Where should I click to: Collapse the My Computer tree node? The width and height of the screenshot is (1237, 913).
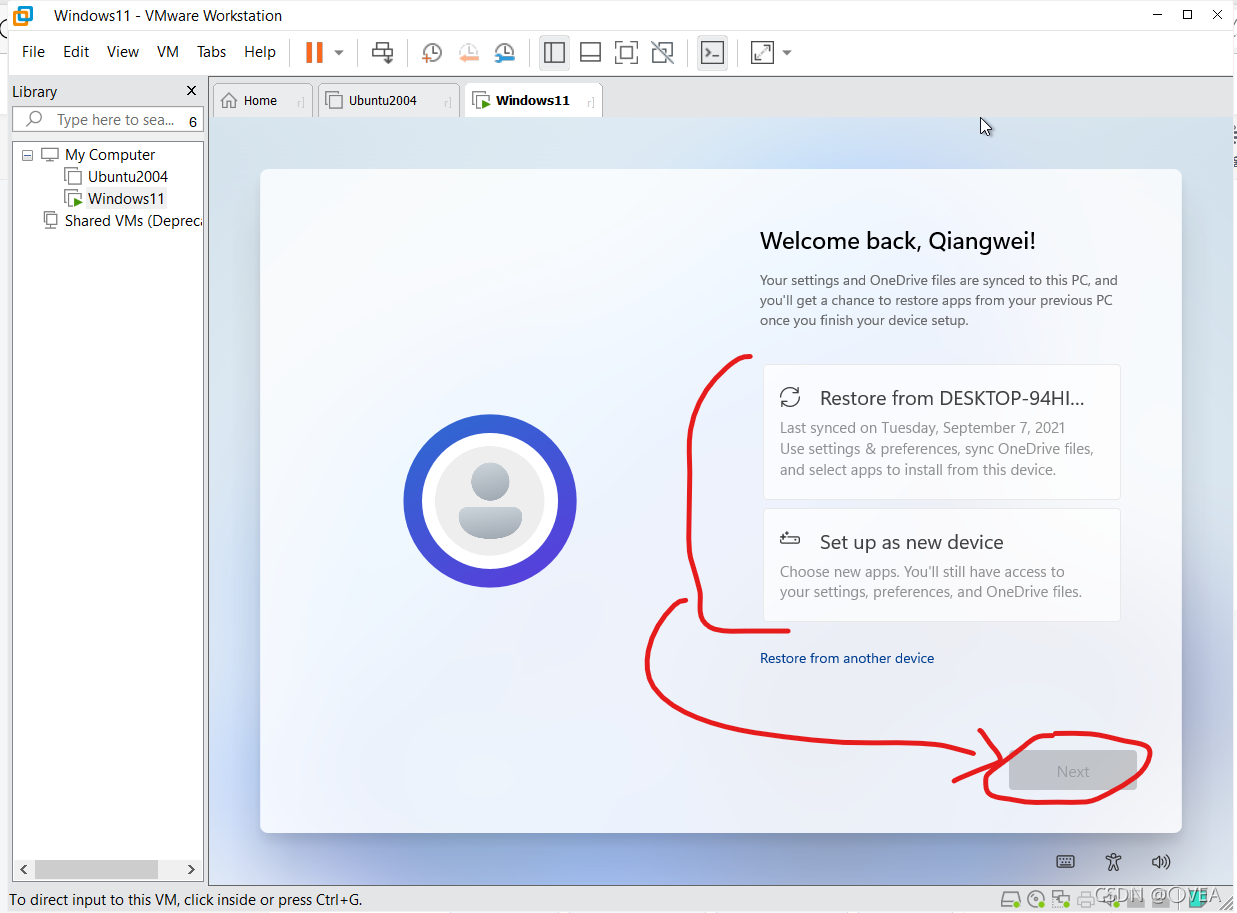click(27, 155)
